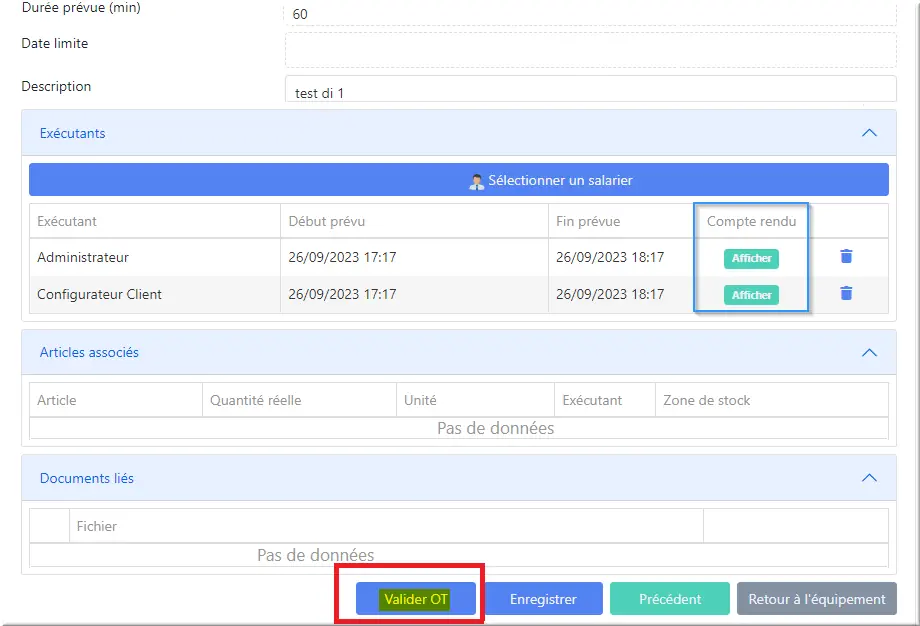Click the Articles associés section title
920x626 pixels.
point(89,352)
